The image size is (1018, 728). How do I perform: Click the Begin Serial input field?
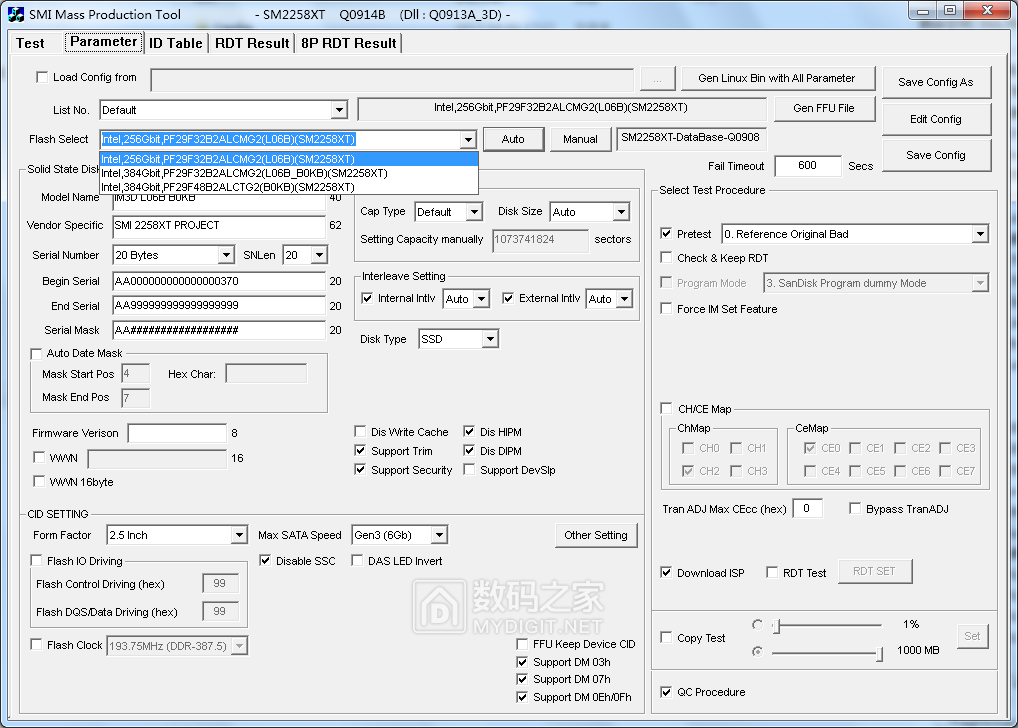click(219, 281)
